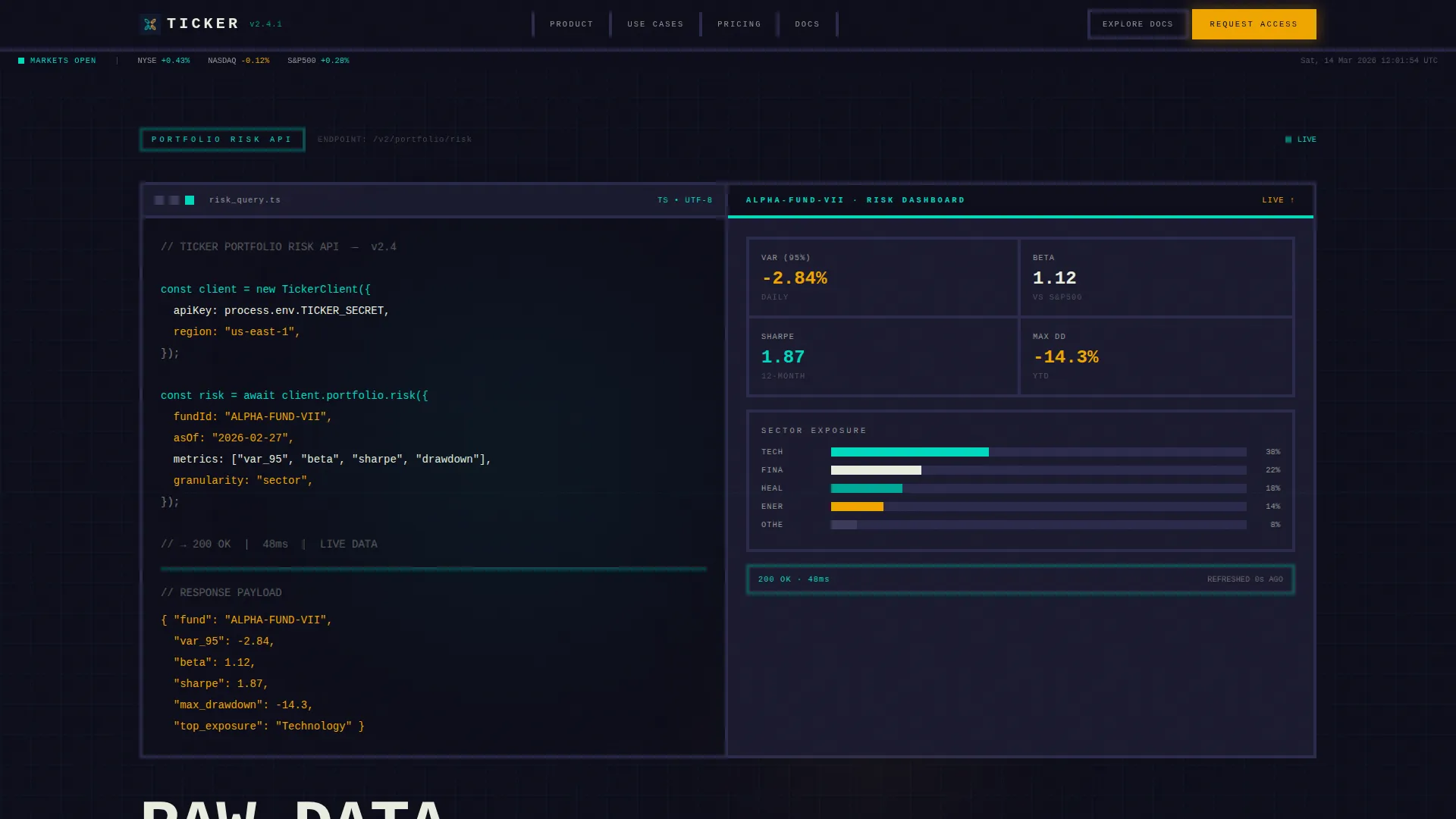Click the 200 OK · 48ms status text
This screenshot has width=1456, height=819.
(x=794, y=579)
